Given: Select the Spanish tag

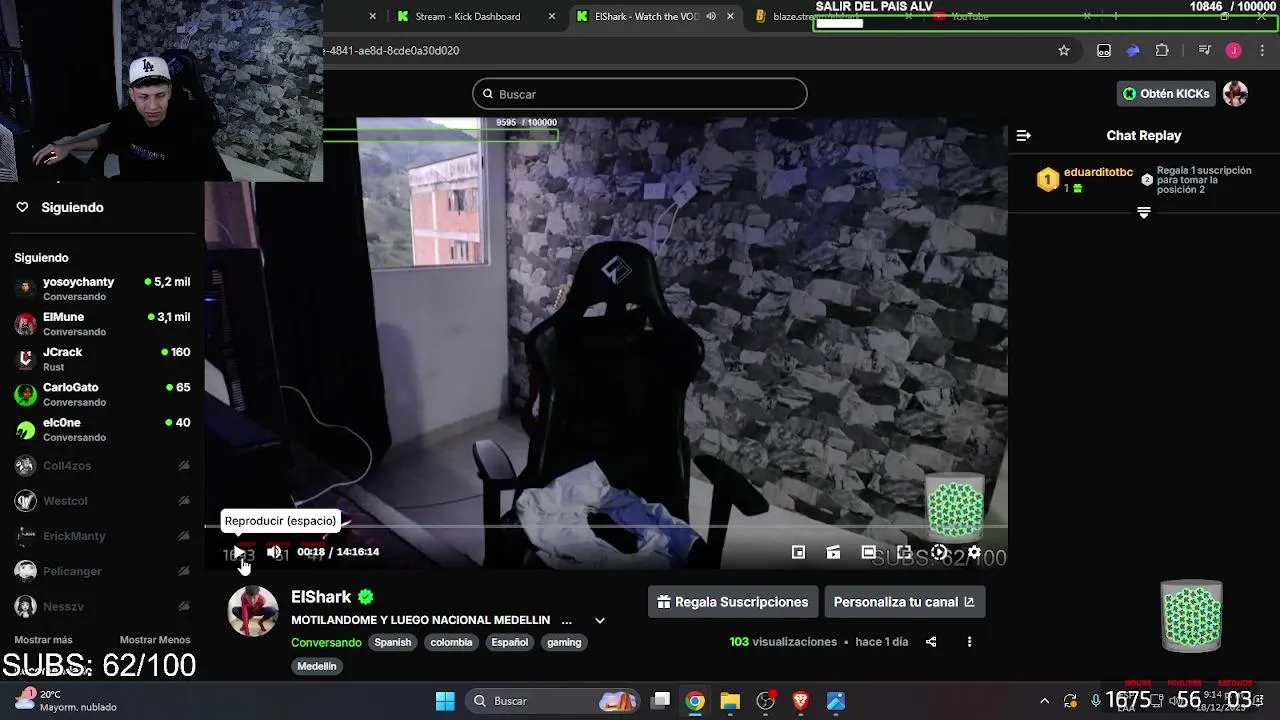Looking at the screenshot, I should click(x=393, y=642).
